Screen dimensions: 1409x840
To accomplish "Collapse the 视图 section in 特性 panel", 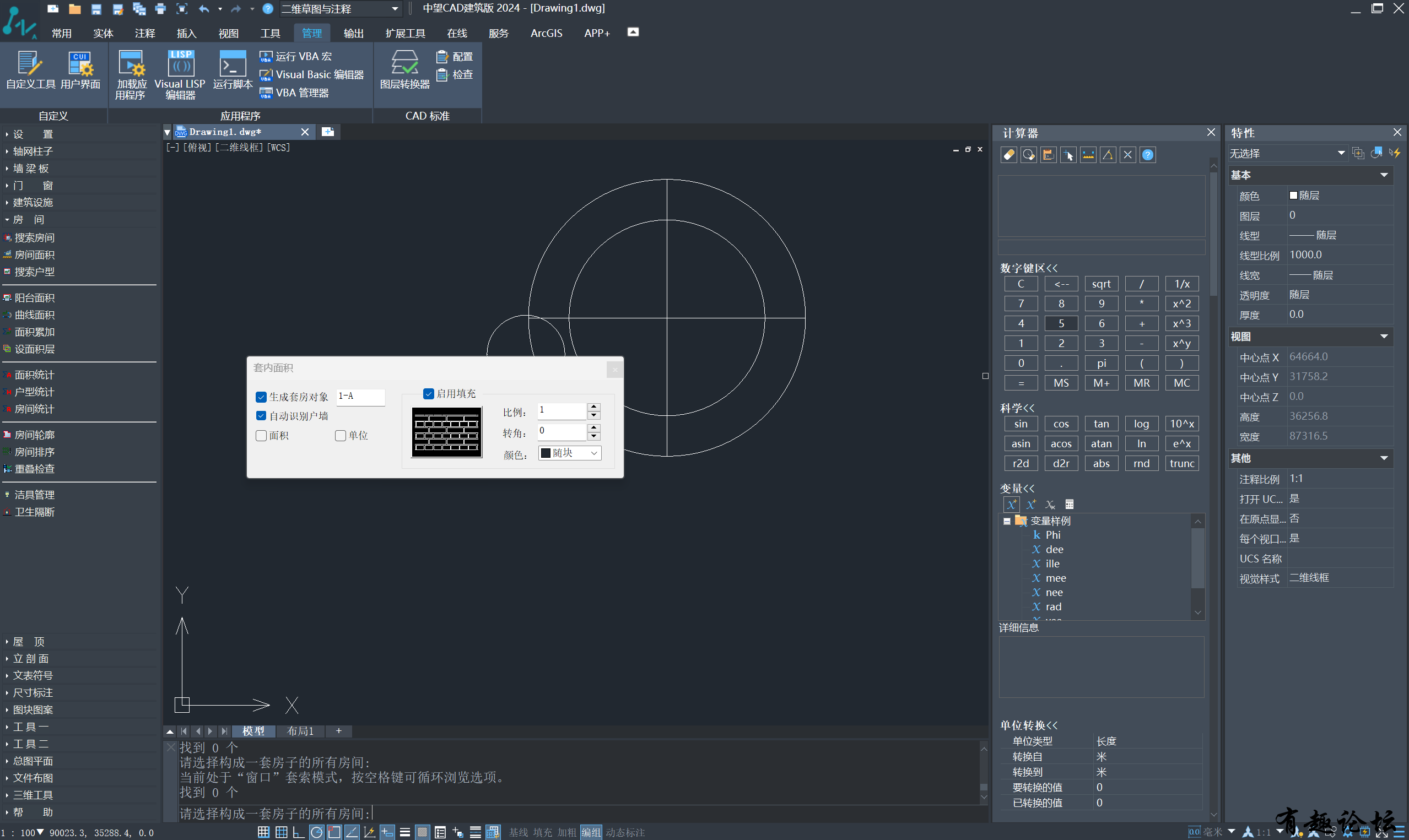I will click(x=1384, y=337).
